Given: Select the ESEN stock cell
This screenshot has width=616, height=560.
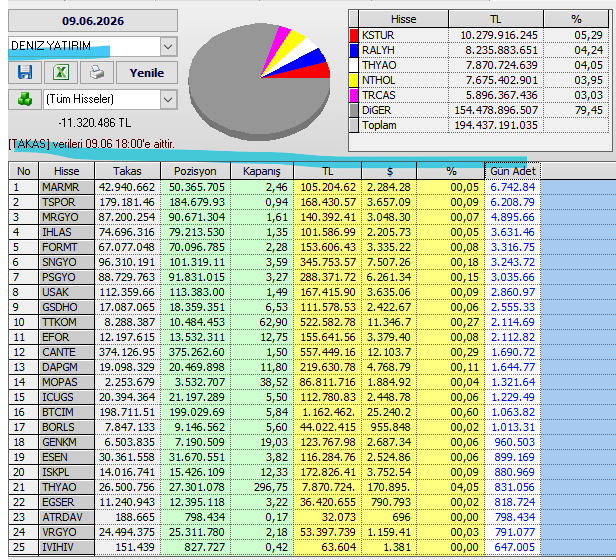Looking at the screenshot, I should [67, 457].
